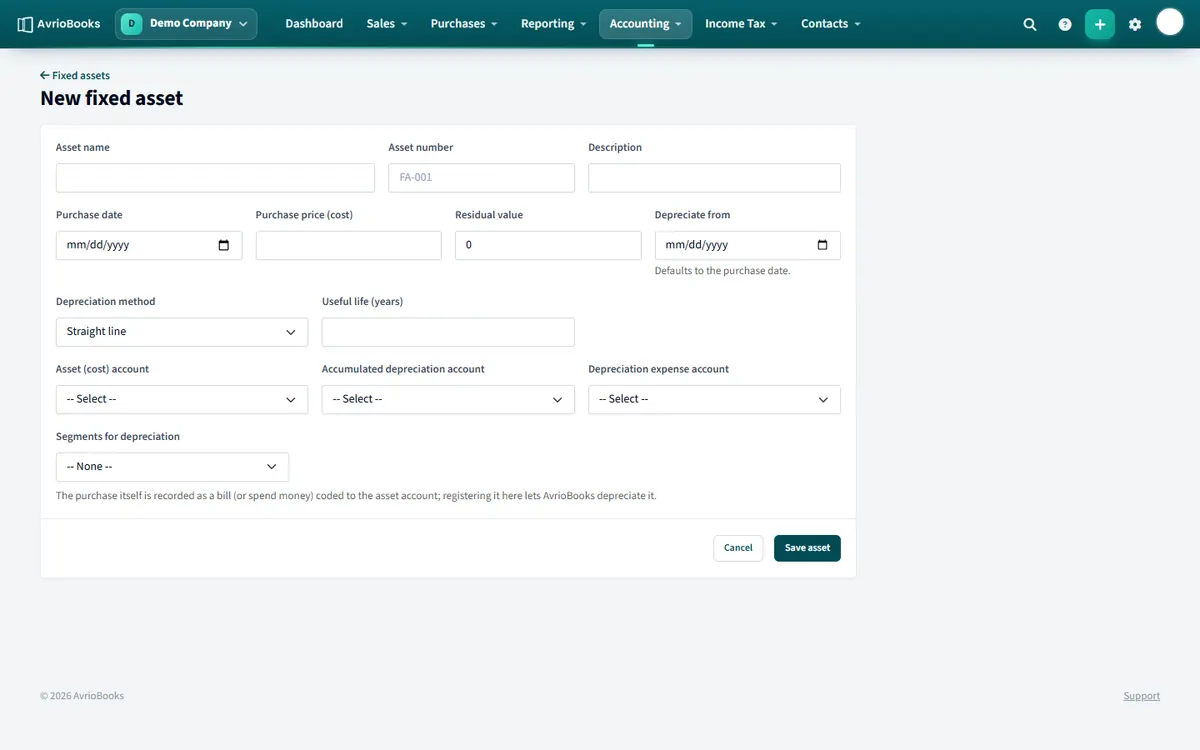
Task: Focus the Useful life (years) field
Action: pos(448,332)
